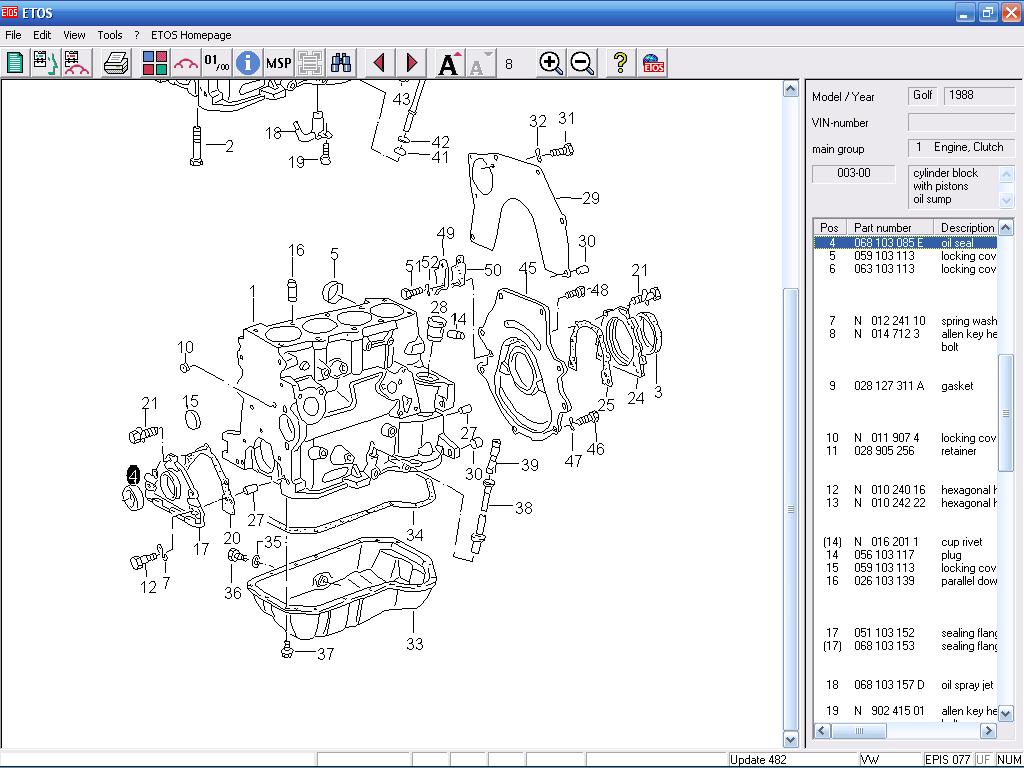Click the catalog with green arrow icon
Image resolution: width=1024 pixels, height=768 pixels.
click(x=46, y=63)
